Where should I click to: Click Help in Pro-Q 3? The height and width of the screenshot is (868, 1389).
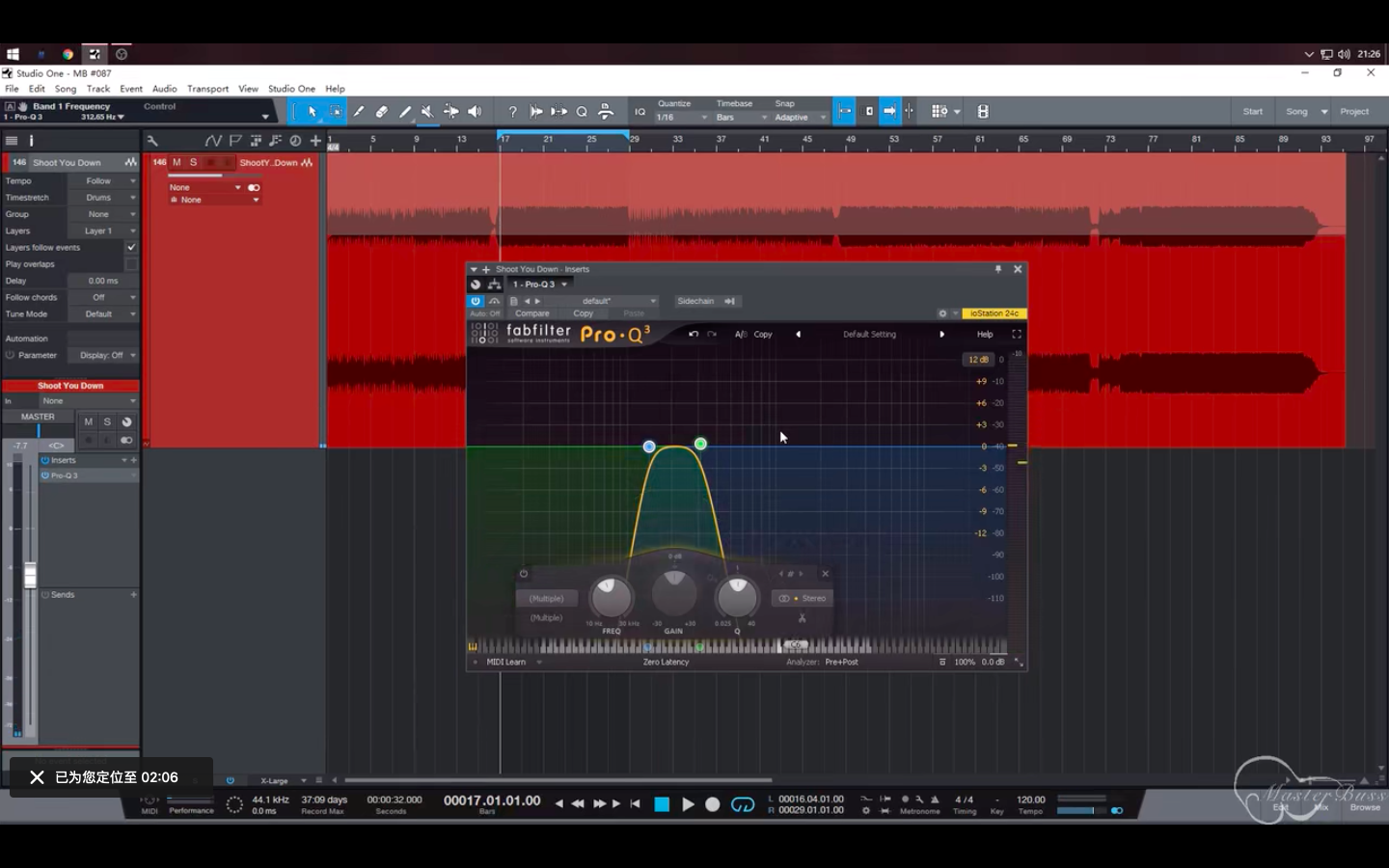985,334
